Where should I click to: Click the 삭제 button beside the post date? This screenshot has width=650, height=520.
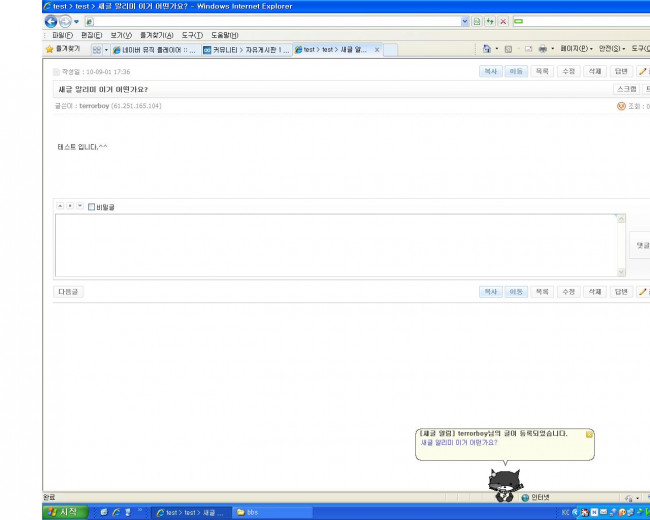pyautogui.click(x=595, y=71)
